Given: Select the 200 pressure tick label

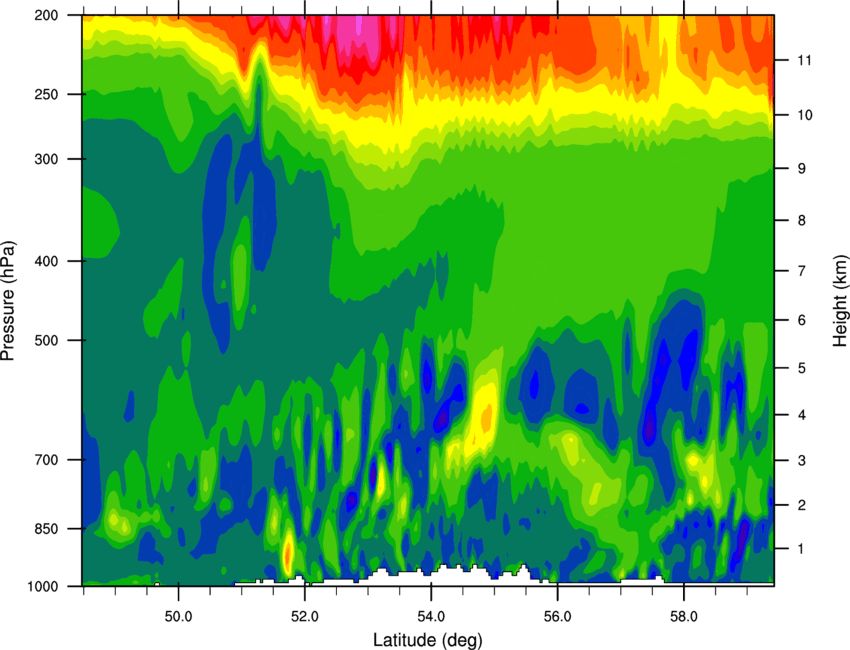Looking at the screenshot, I should (47, 15).
